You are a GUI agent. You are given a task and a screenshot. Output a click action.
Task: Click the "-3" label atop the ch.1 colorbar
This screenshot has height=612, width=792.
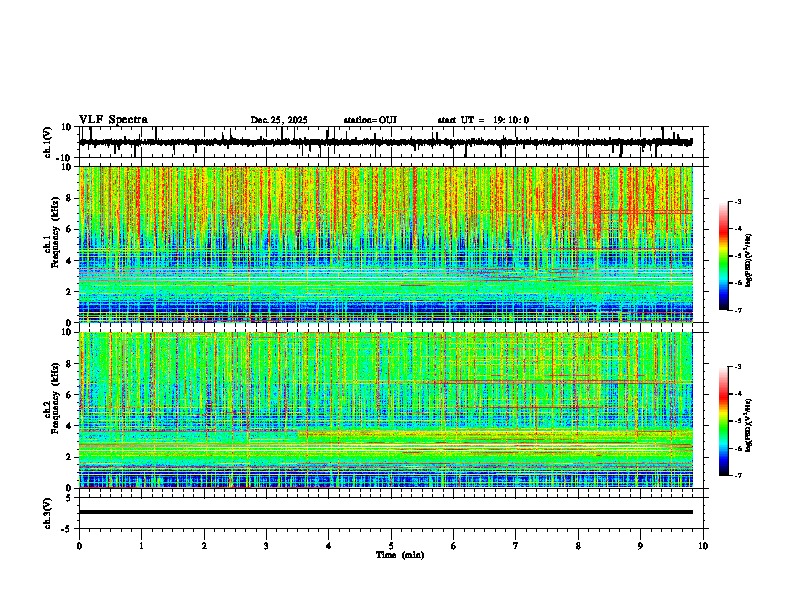(737, 201)
